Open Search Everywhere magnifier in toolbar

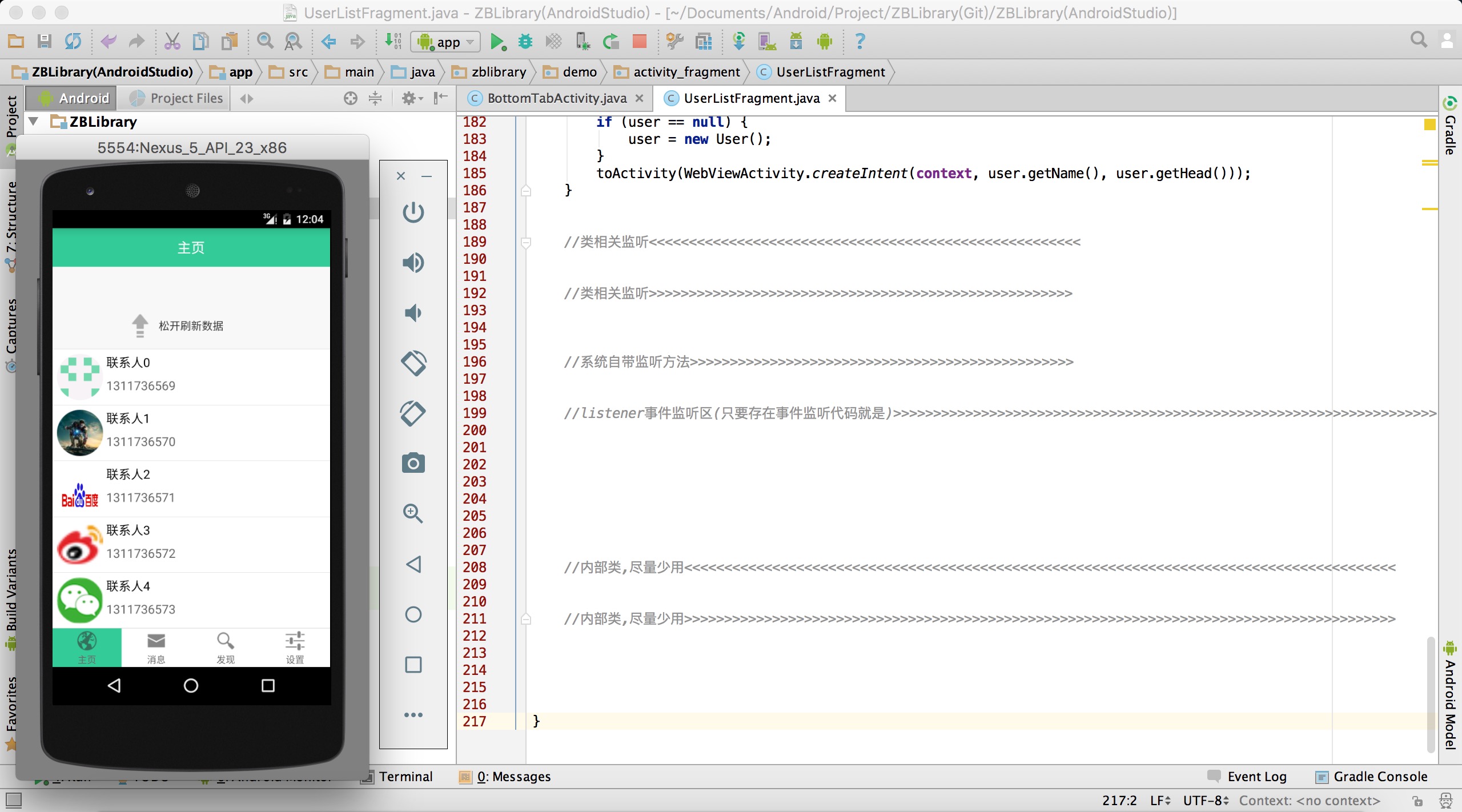point(1419,40)
